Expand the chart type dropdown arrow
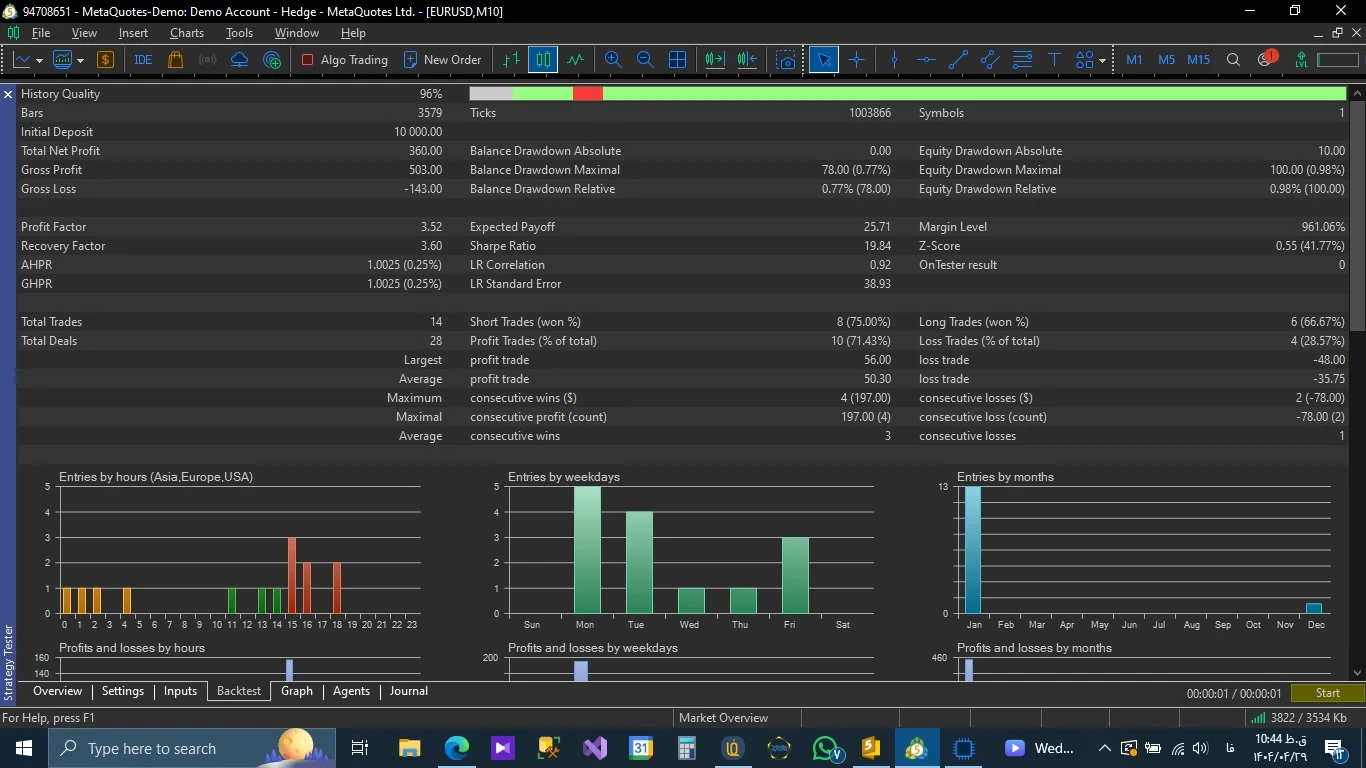Screen dimensions: 1366x768 [39, 61]
